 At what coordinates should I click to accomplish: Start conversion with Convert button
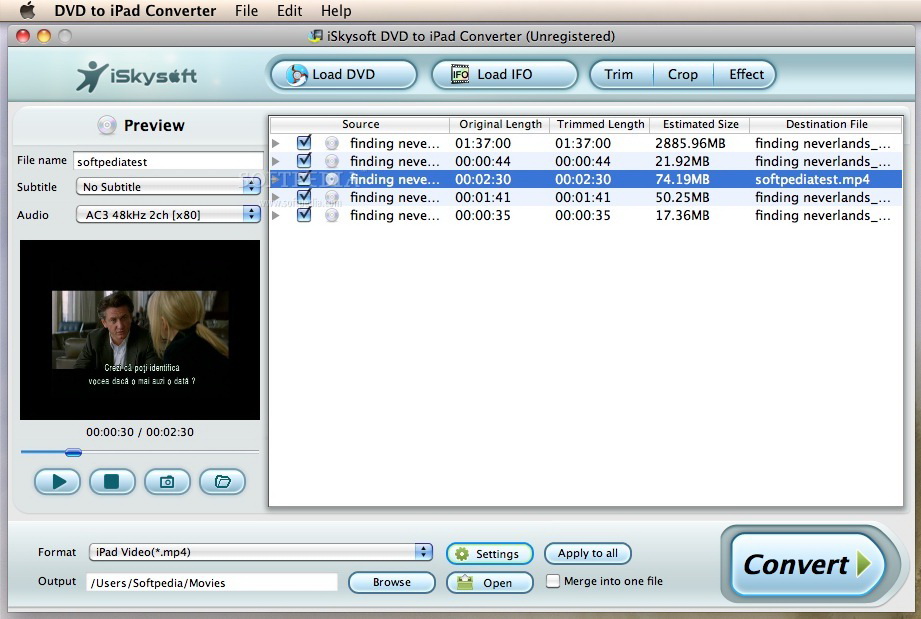[808, 564]
